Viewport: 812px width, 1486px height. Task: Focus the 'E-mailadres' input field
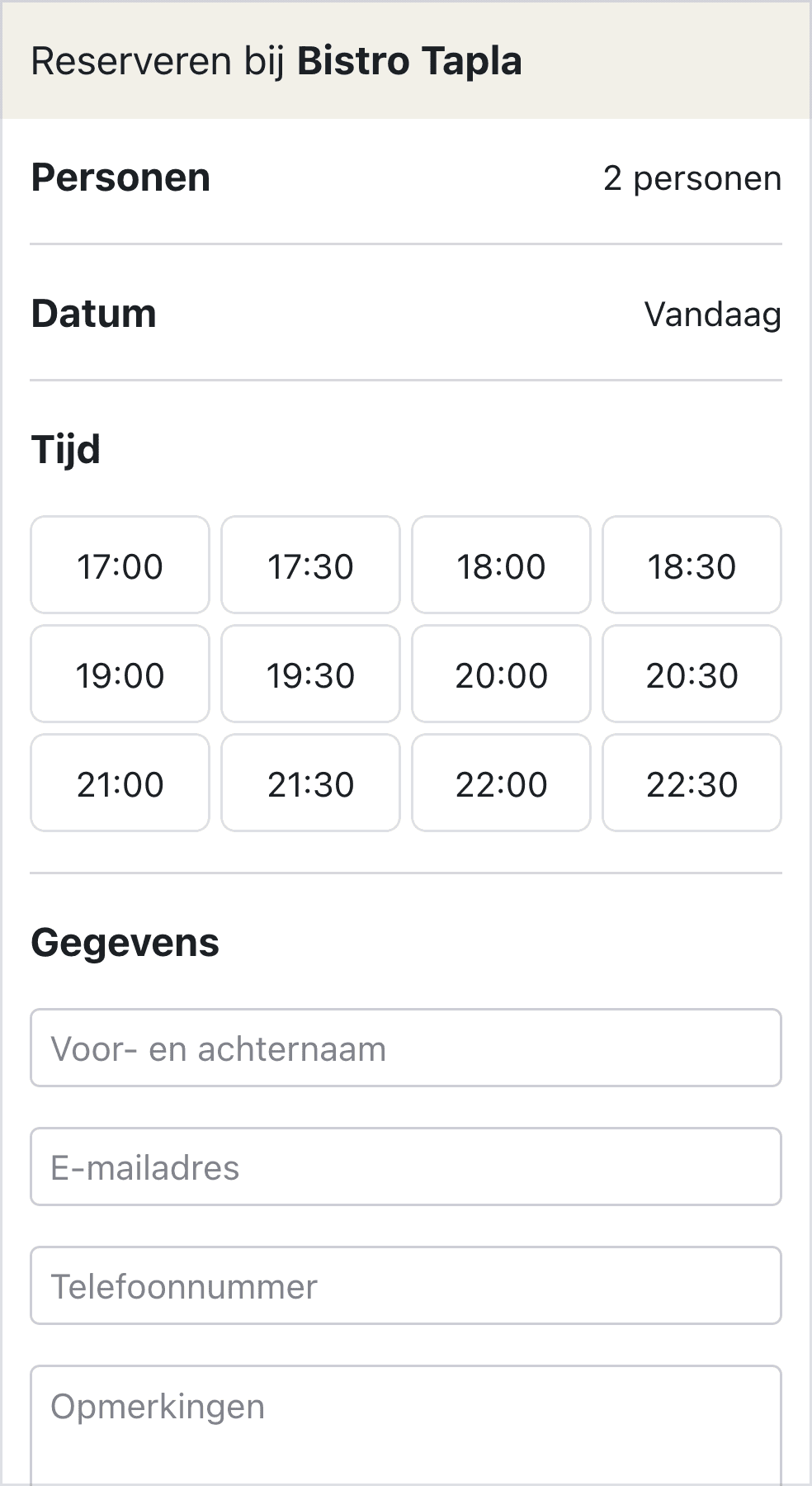tap(406, 1167)
